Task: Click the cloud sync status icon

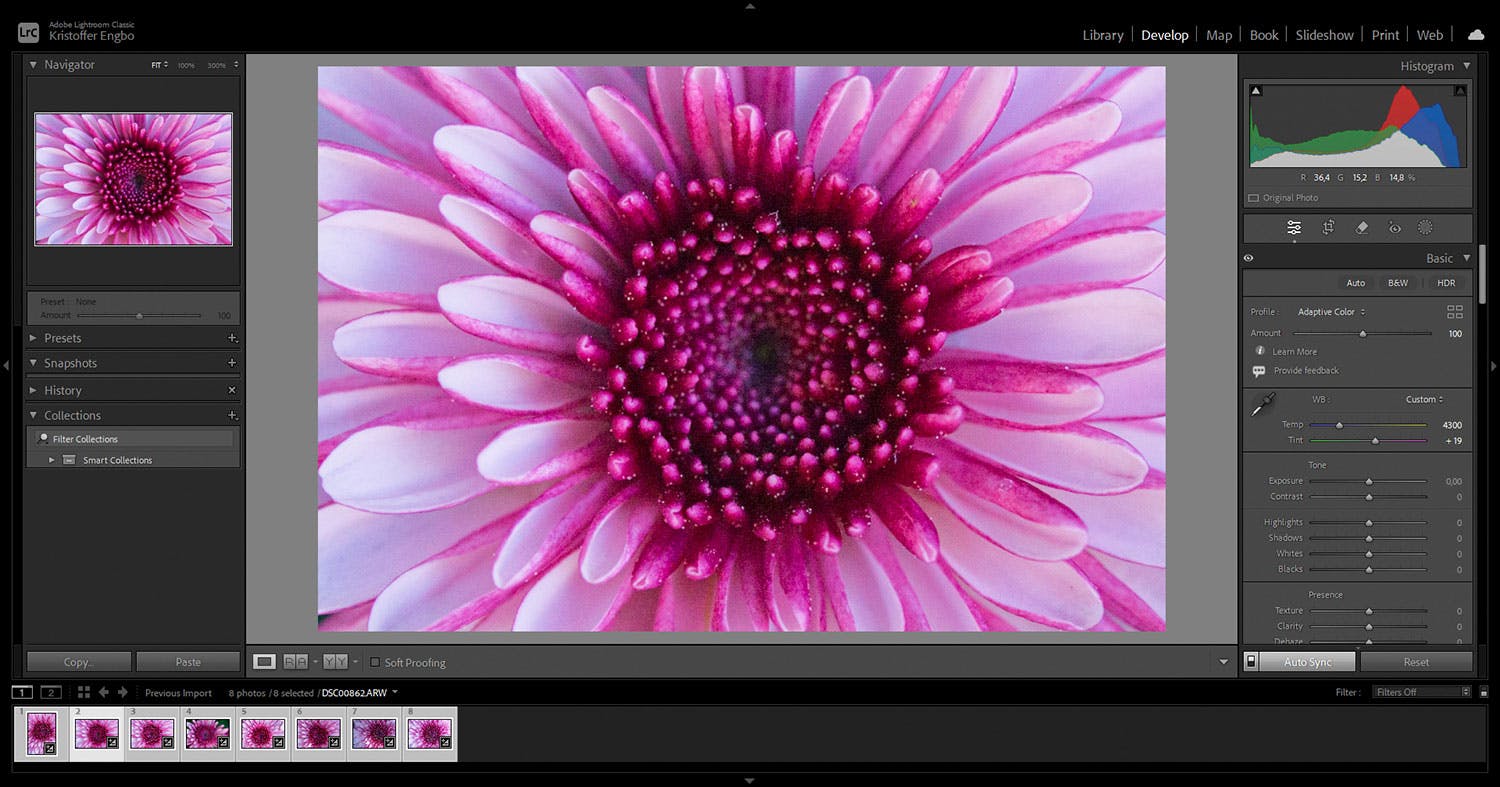Action: (x=1476, y=35)
